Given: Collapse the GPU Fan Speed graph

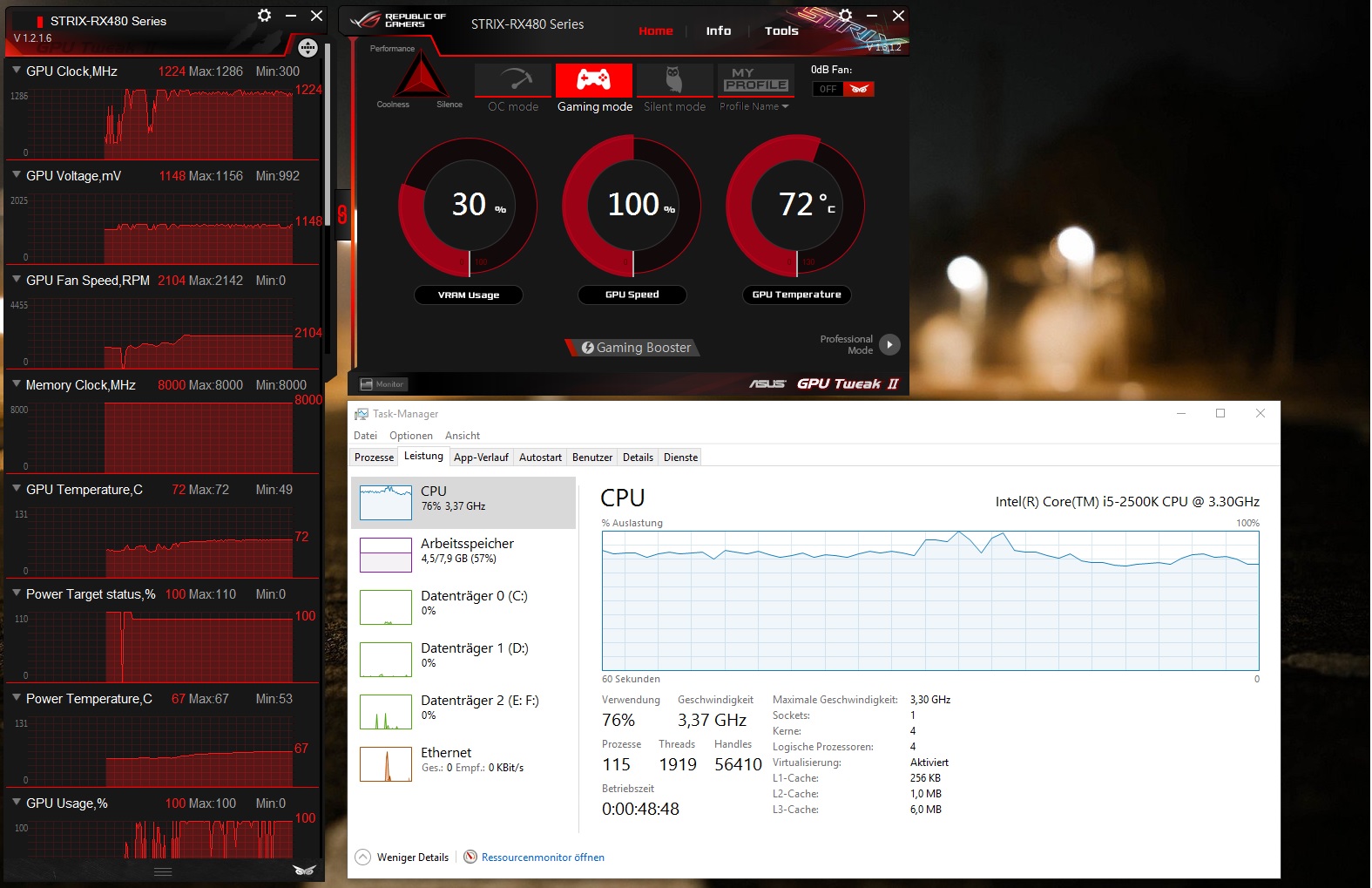Looking at the screenshot, I should pyautogui.click(x=17, y=280).
